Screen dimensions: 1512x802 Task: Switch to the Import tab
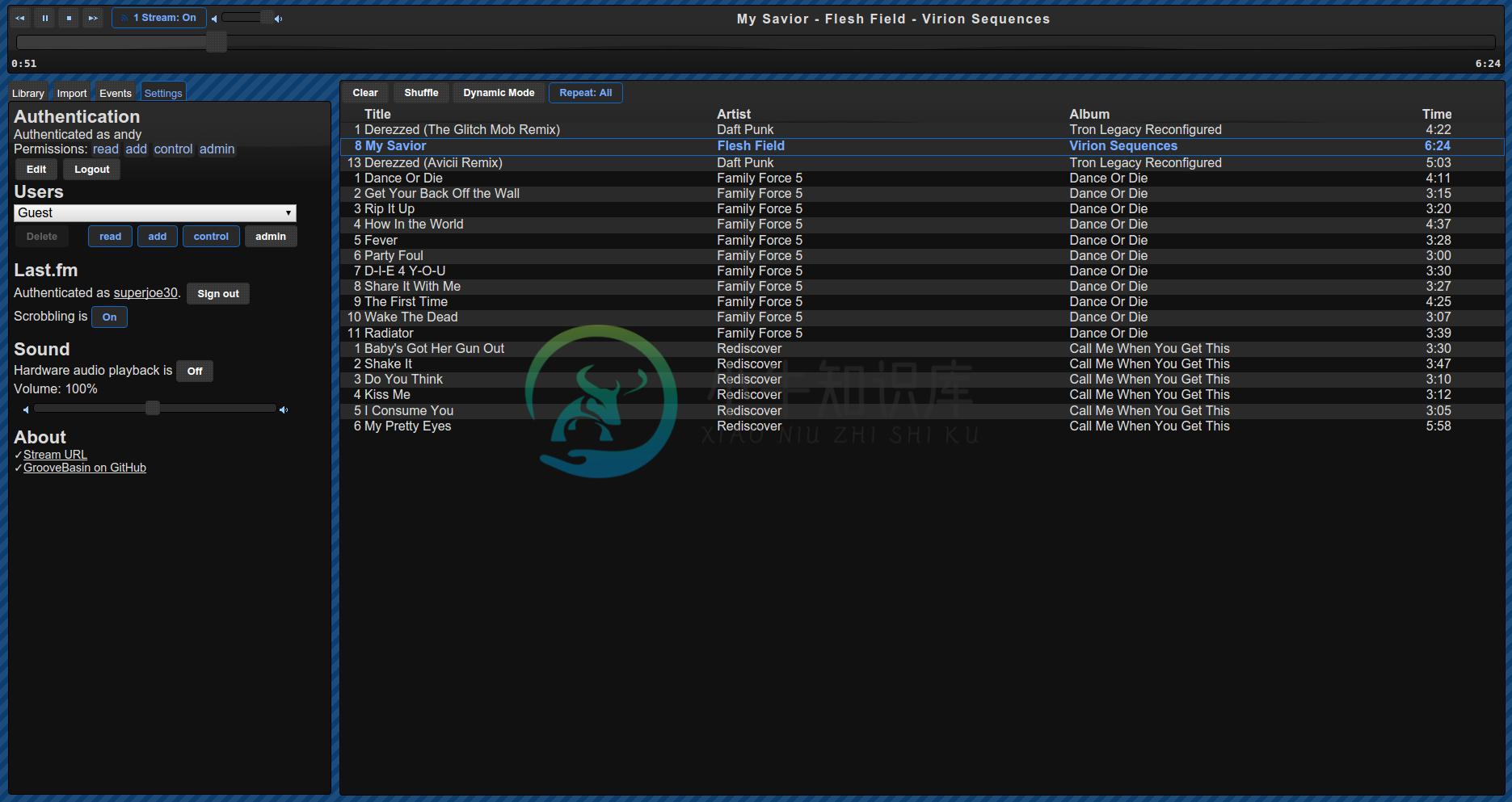point(72,93)
